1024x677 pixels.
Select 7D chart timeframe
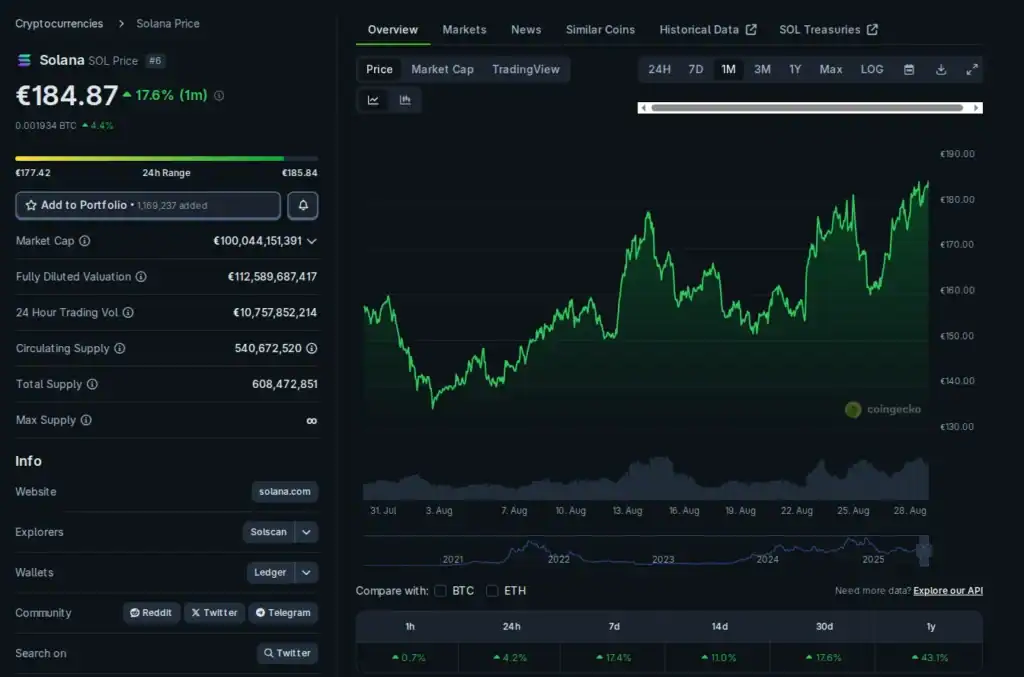(x=696, y=69)
